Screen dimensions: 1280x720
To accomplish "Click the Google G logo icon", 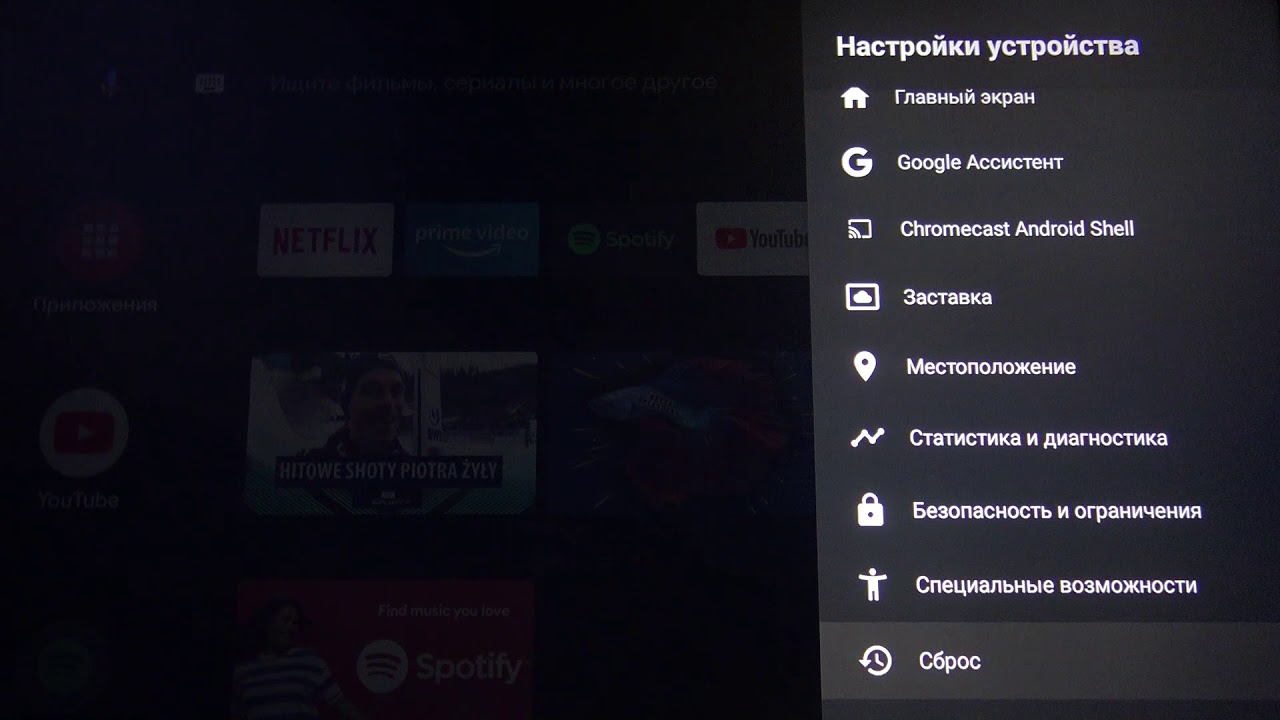I will 857,162.
